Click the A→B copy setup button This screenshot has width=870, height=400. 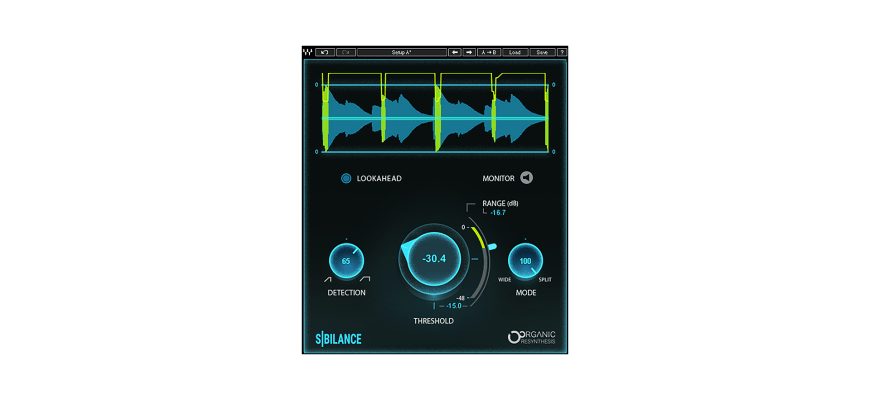(490, 52)
